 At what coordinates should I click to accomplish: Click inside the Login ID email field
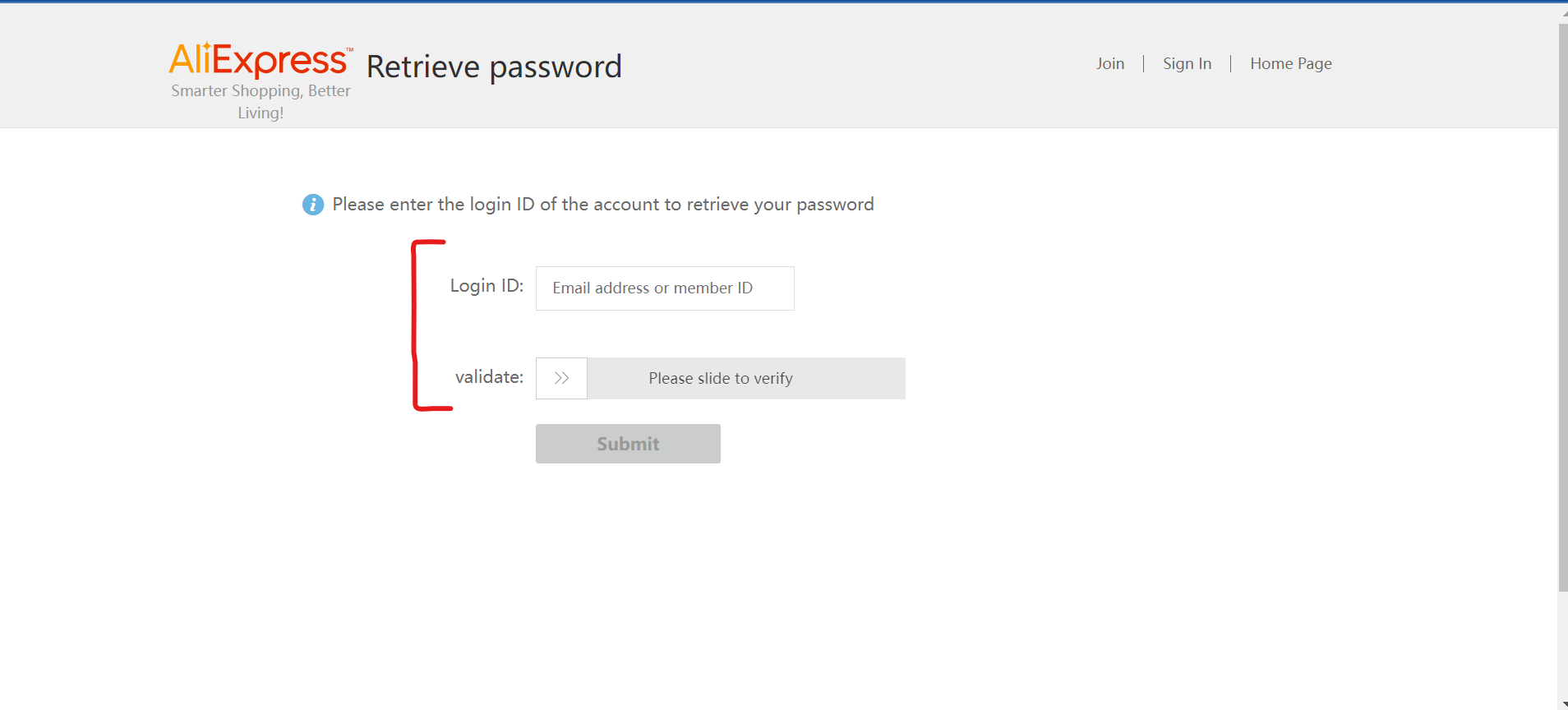664,288
